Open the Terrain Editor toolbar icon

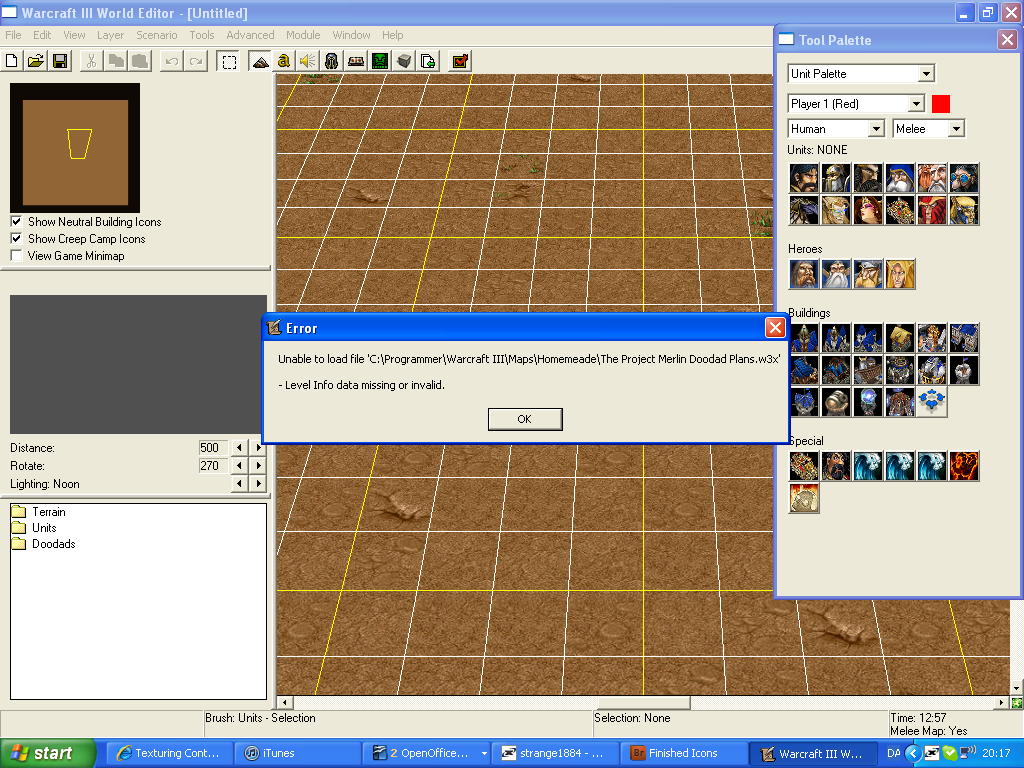(x=260, y=61)
